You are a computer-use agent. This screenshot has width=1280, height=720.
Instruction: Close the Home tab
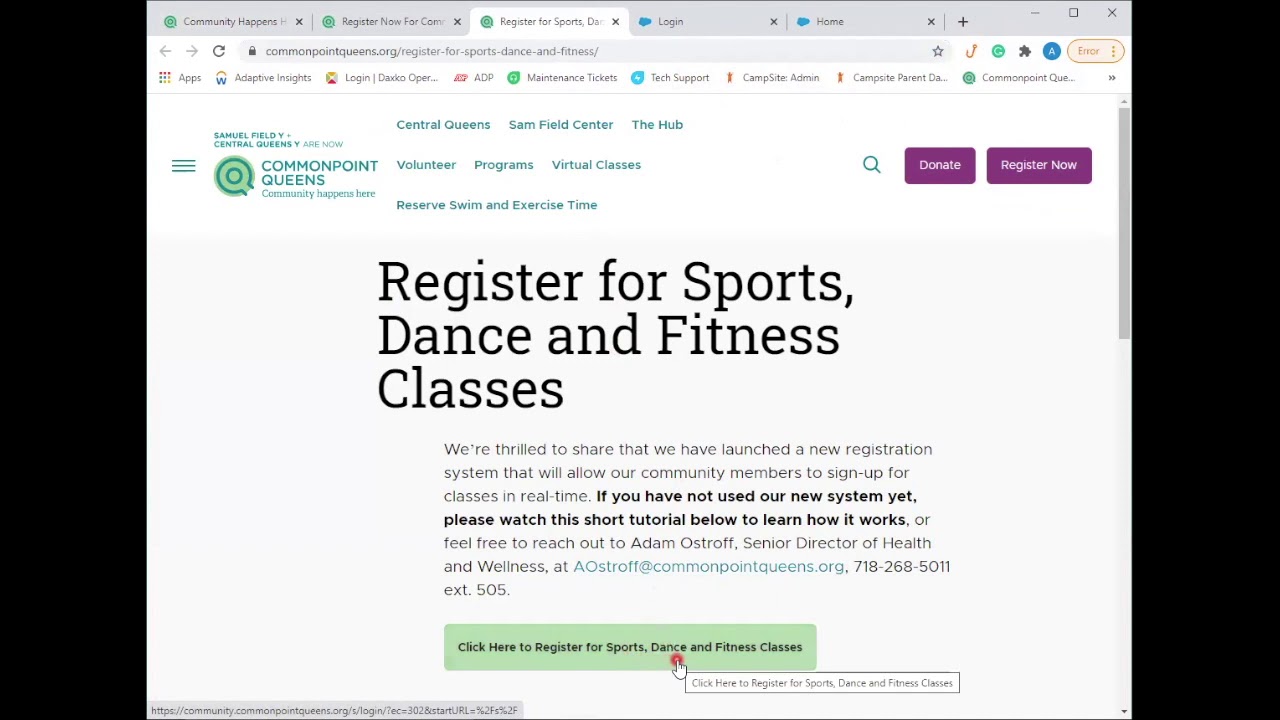click(x=931, y=21)
